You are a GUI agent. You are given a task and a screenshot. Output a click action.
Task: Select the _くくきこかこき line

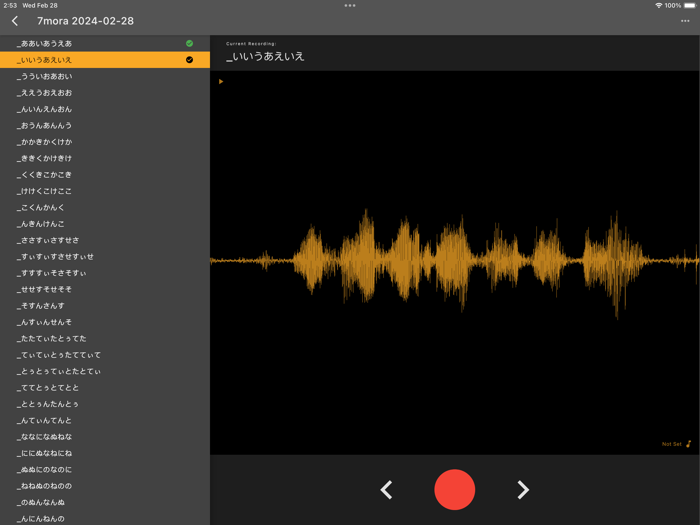tap(105, 175)
